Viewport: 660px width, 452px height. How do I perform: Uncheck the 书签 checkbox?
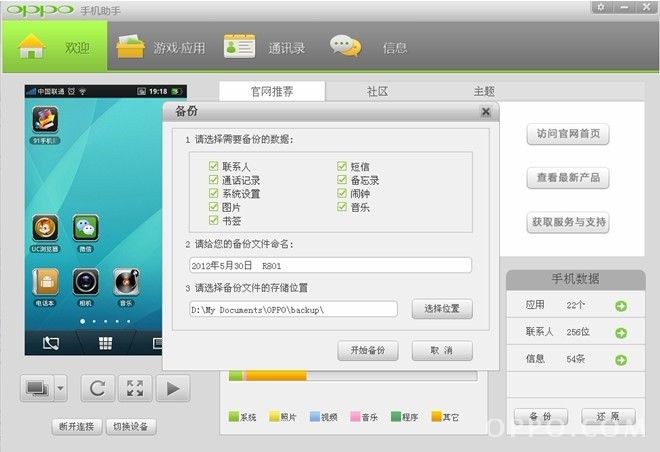click(213, 220)
